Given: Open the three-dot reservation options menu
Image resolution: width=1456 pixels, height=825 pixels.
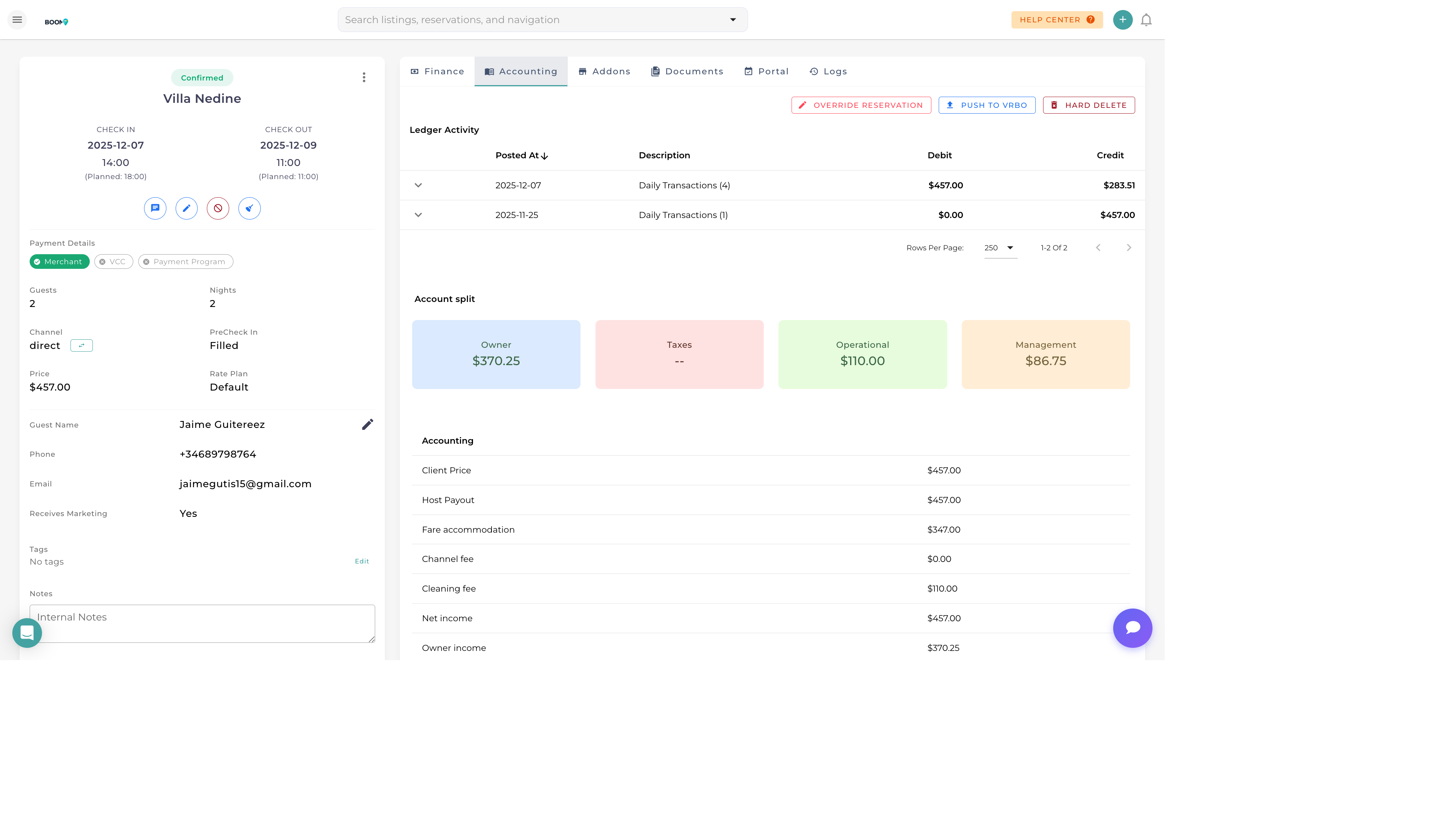Looking at the screenshot, I should point(364,77).
